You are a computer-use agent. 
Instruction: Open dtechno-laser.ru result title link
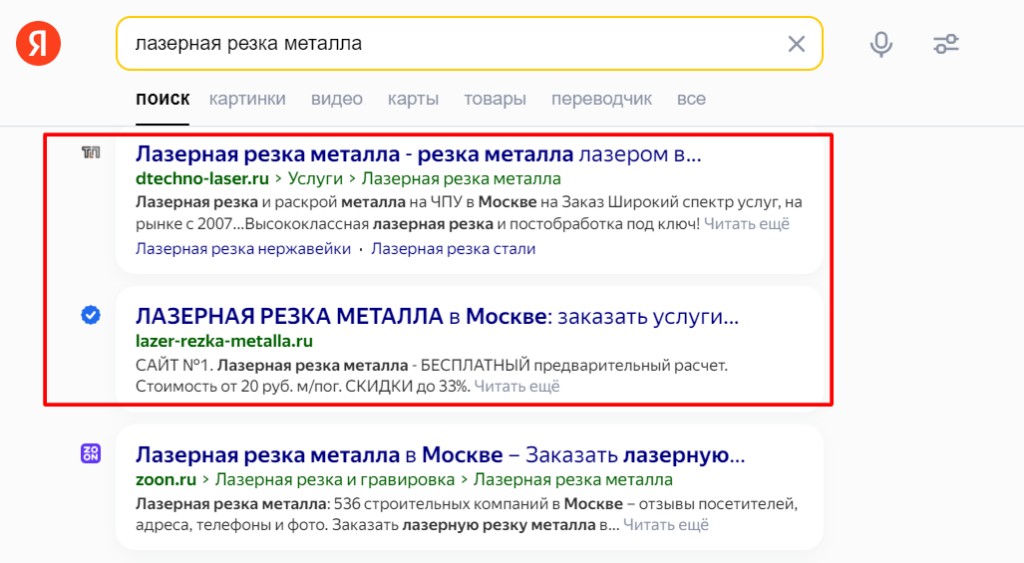tap(418, 154)
